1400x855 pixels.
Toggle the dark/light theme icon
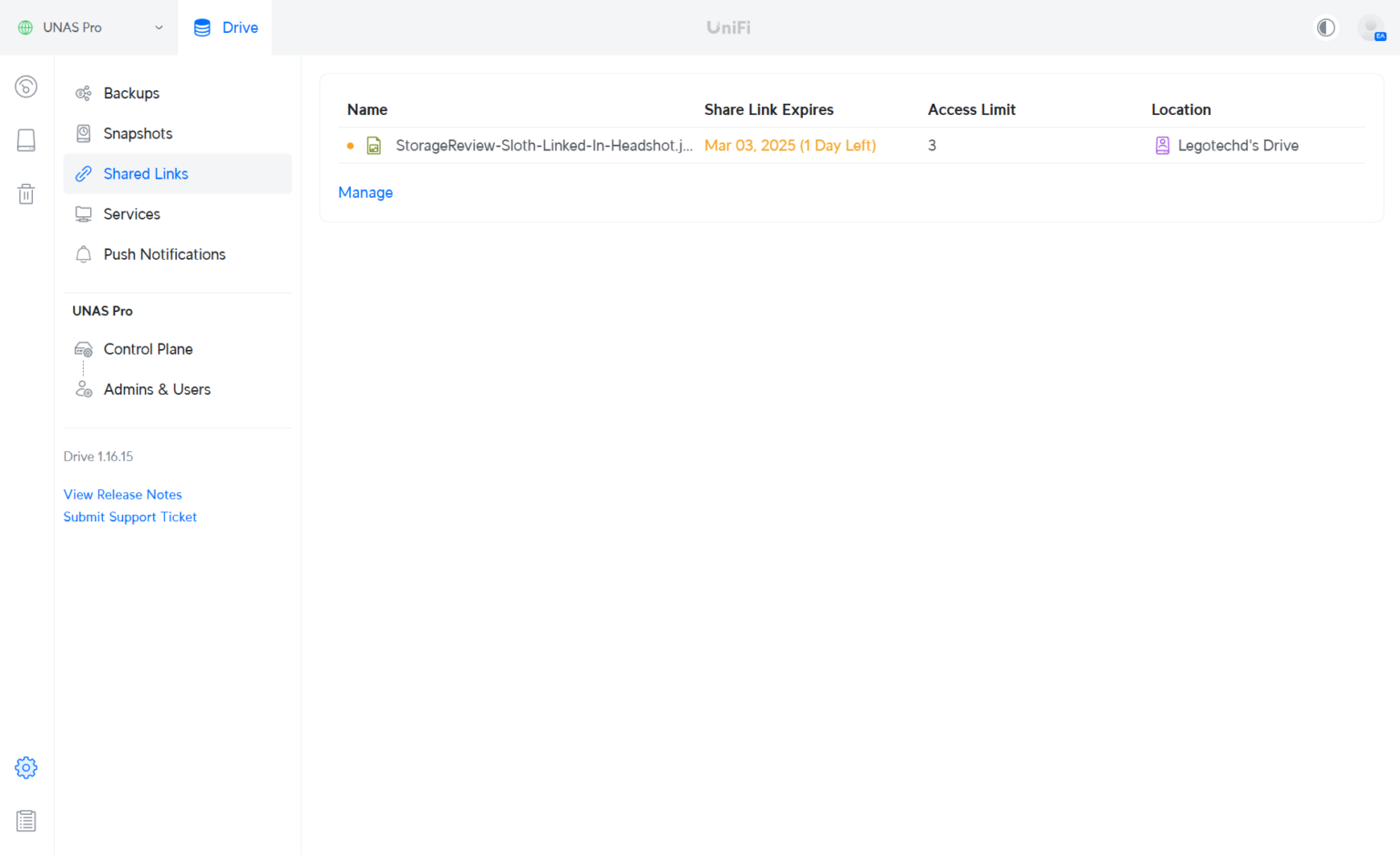[x=1325, y=27]
